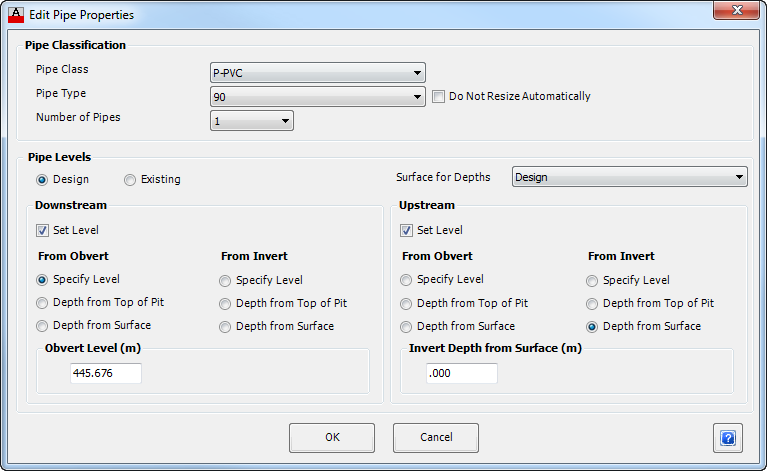
Task: Click the Cancel button
Action: point(436,438)
